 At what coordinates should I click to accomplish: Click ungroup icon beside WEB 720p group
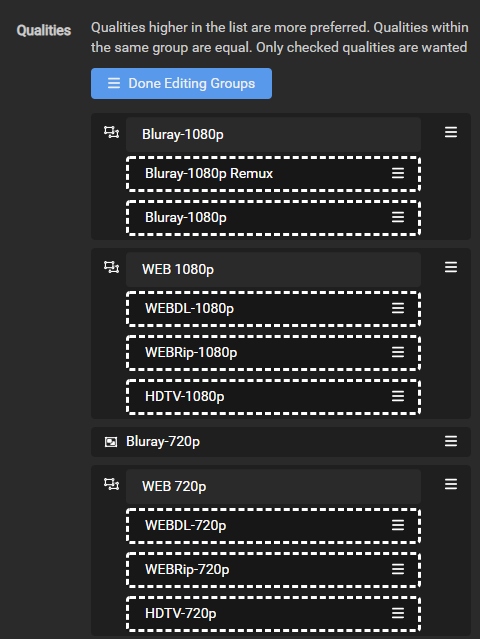click(111, 484)
